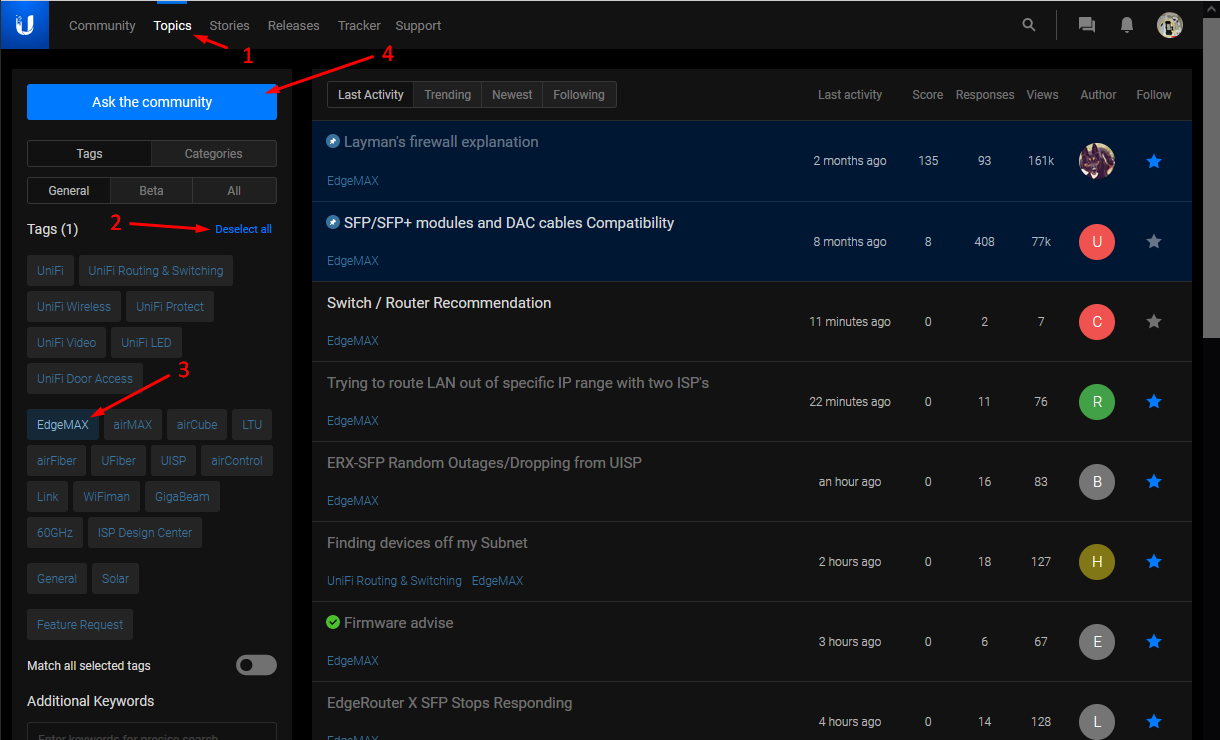Open Topics in top navigation
This screenshot has width=1220, height=740.
click(172, 26)
